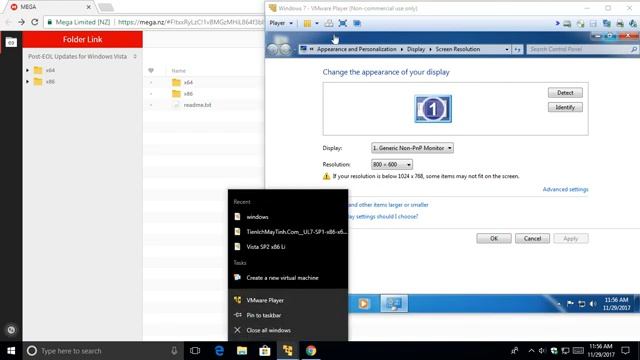This screenshot has width=640, height=360.
Task: Open recent TienIchMayTinh.Com_UL7-SP1 item
Action: click(288, 232)
